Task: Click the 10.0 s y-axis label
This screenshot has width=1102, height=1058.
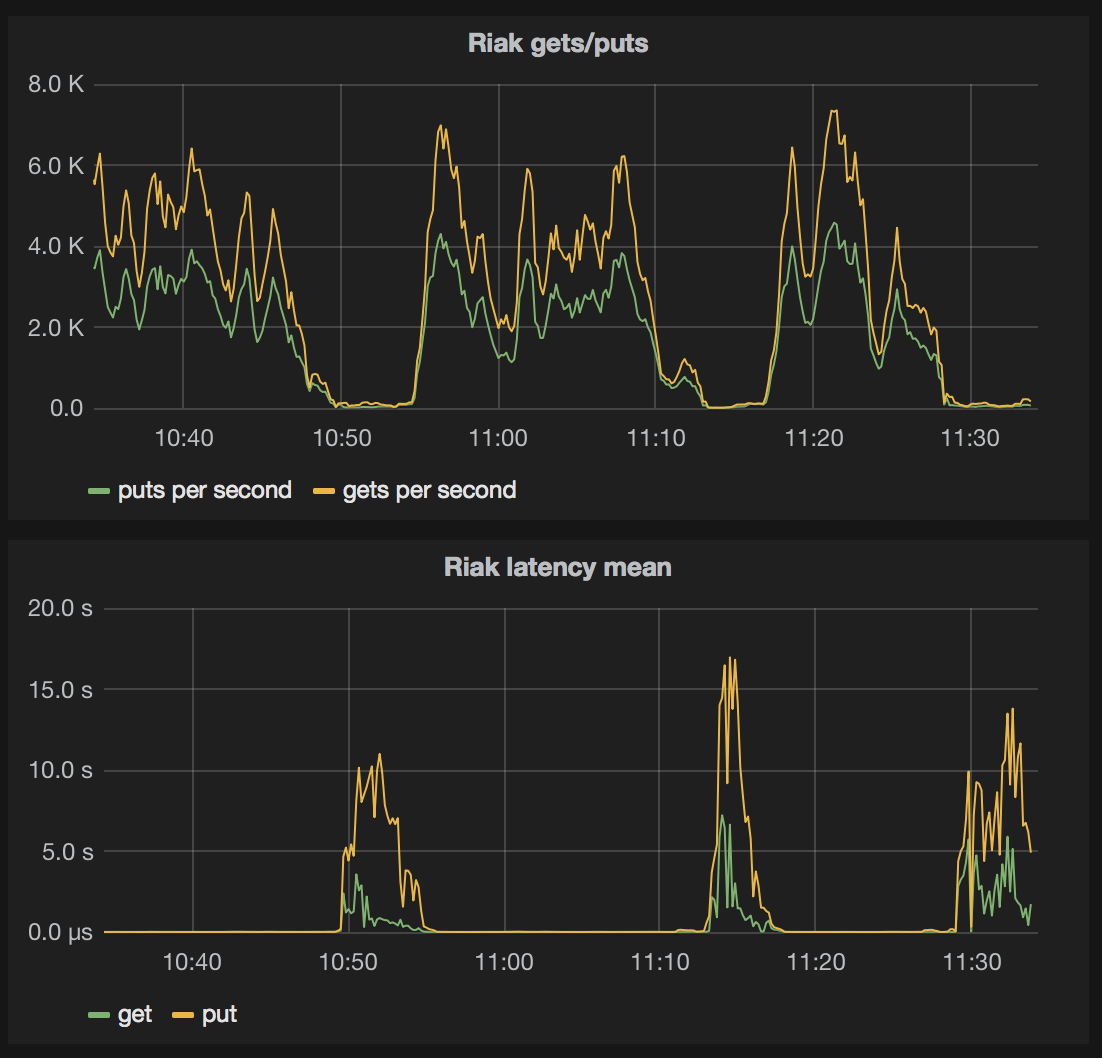Action: tap(60, 770)
